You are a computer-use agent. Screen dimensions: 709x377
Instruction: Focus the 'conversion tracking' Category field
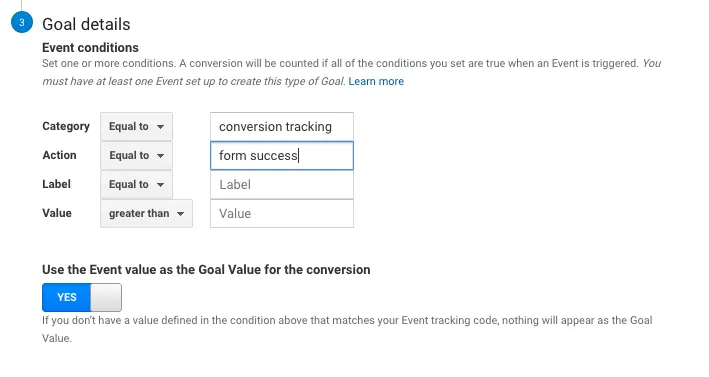click(x=282, y=127)
